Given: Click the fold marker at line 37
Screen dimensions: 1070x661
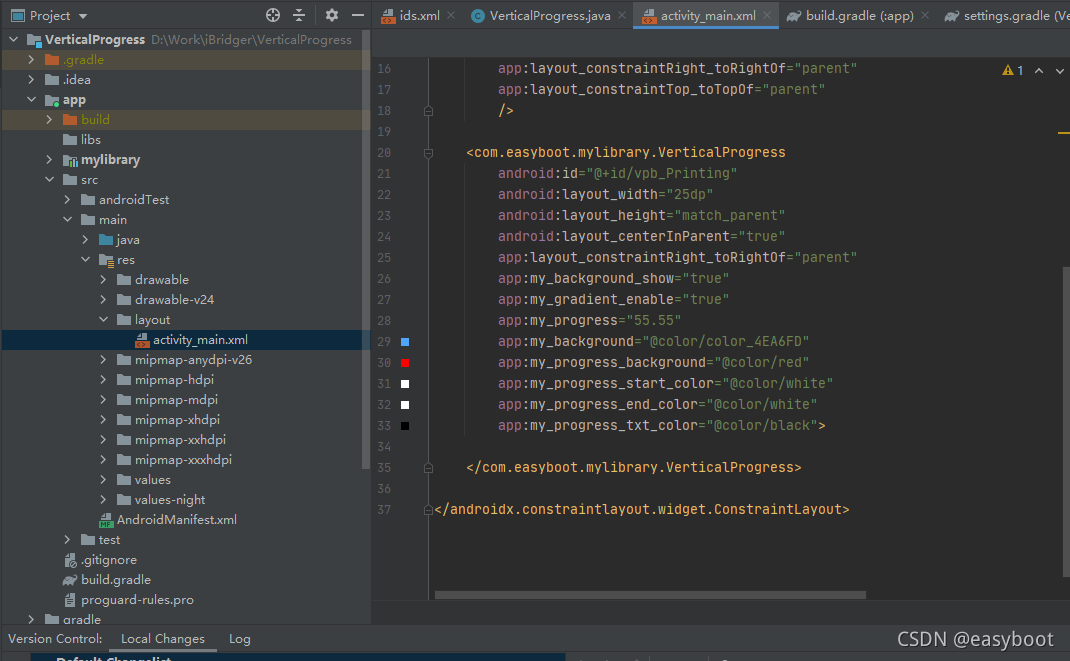Looking at the screenshot, I should point(429,510).
